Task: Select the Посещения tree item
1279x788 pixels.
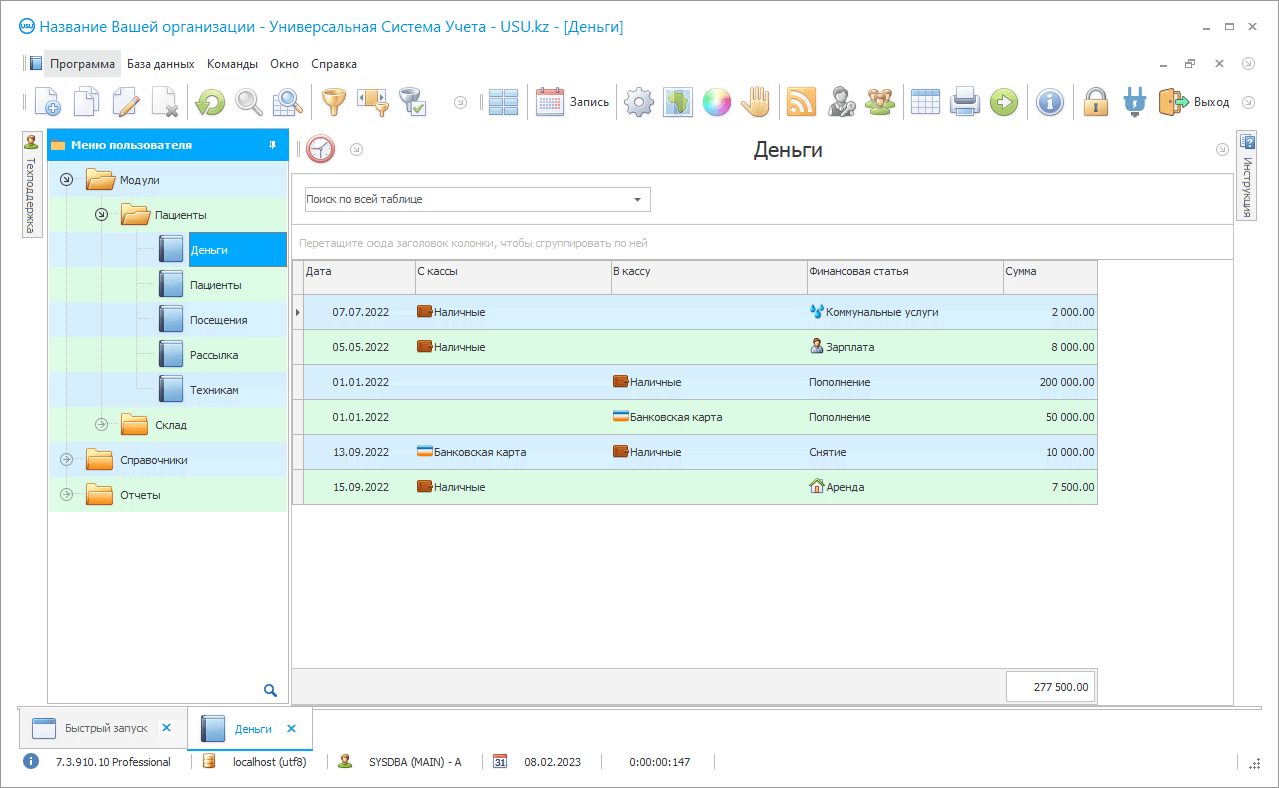Action: click(x=218, y=320)
